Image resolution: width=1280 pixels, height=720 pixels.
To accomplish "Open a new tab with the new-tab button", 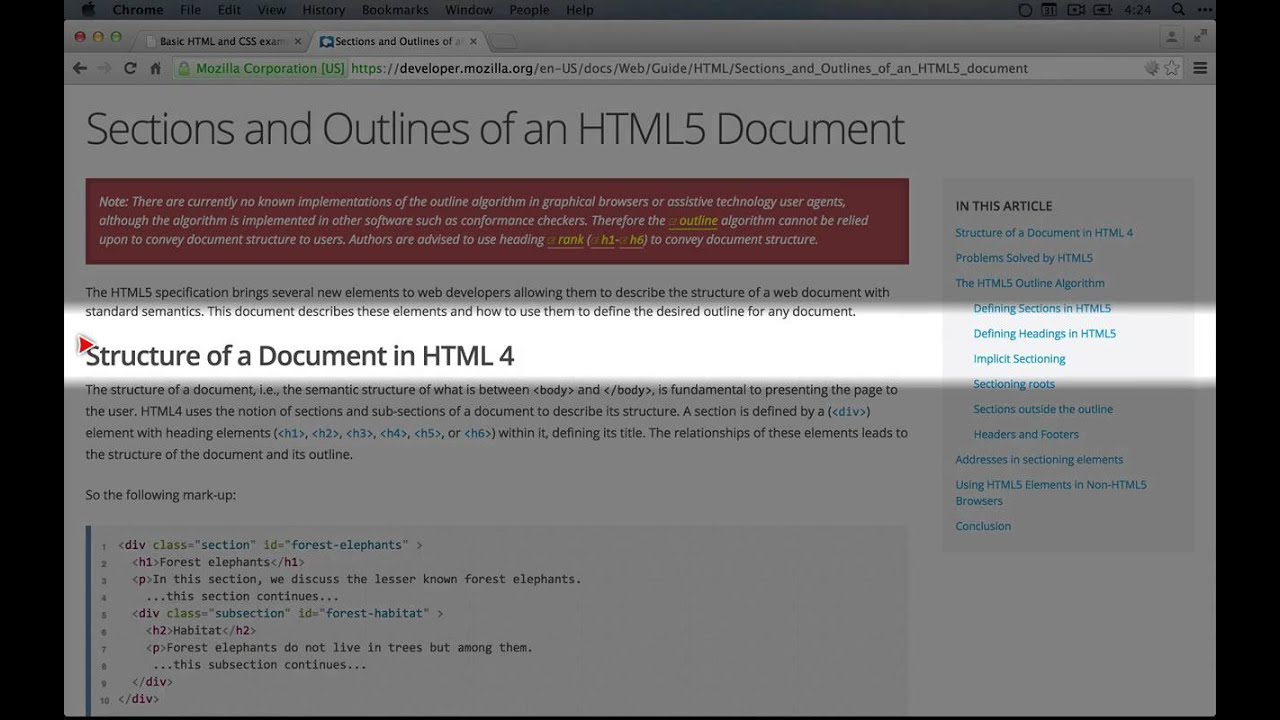I will (x=505, y=42).
